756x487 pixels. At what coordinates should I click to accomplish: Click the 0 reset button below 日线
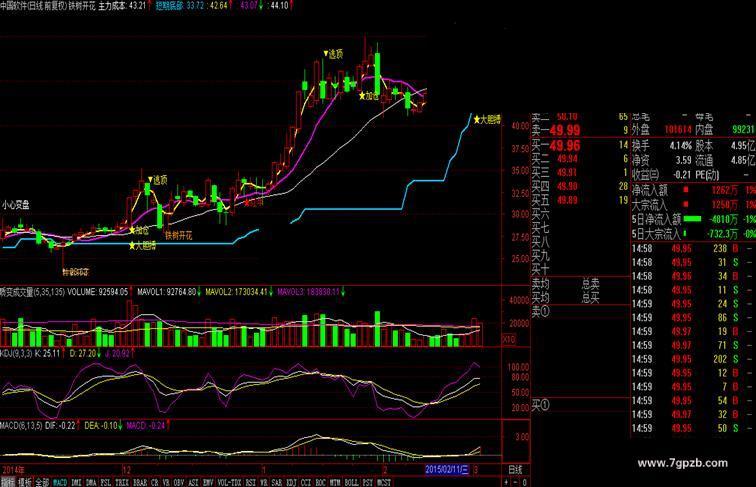point(524,482)
